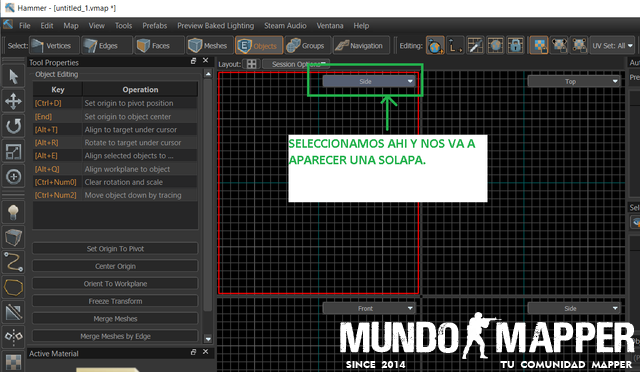Click Merge Meshes by Edge button

115,336
